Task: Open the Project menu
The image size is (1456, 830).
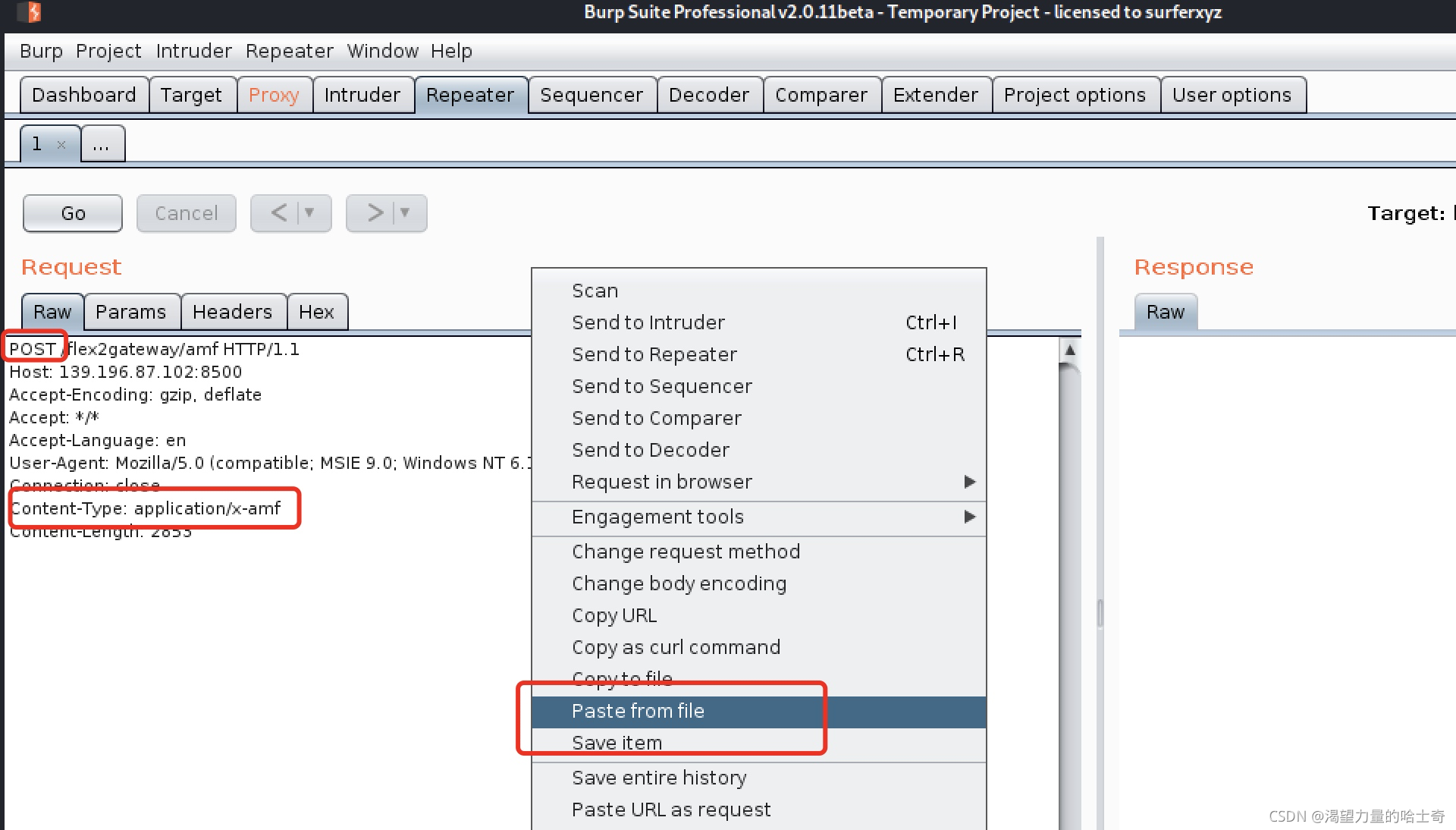Action: (108, 51)
